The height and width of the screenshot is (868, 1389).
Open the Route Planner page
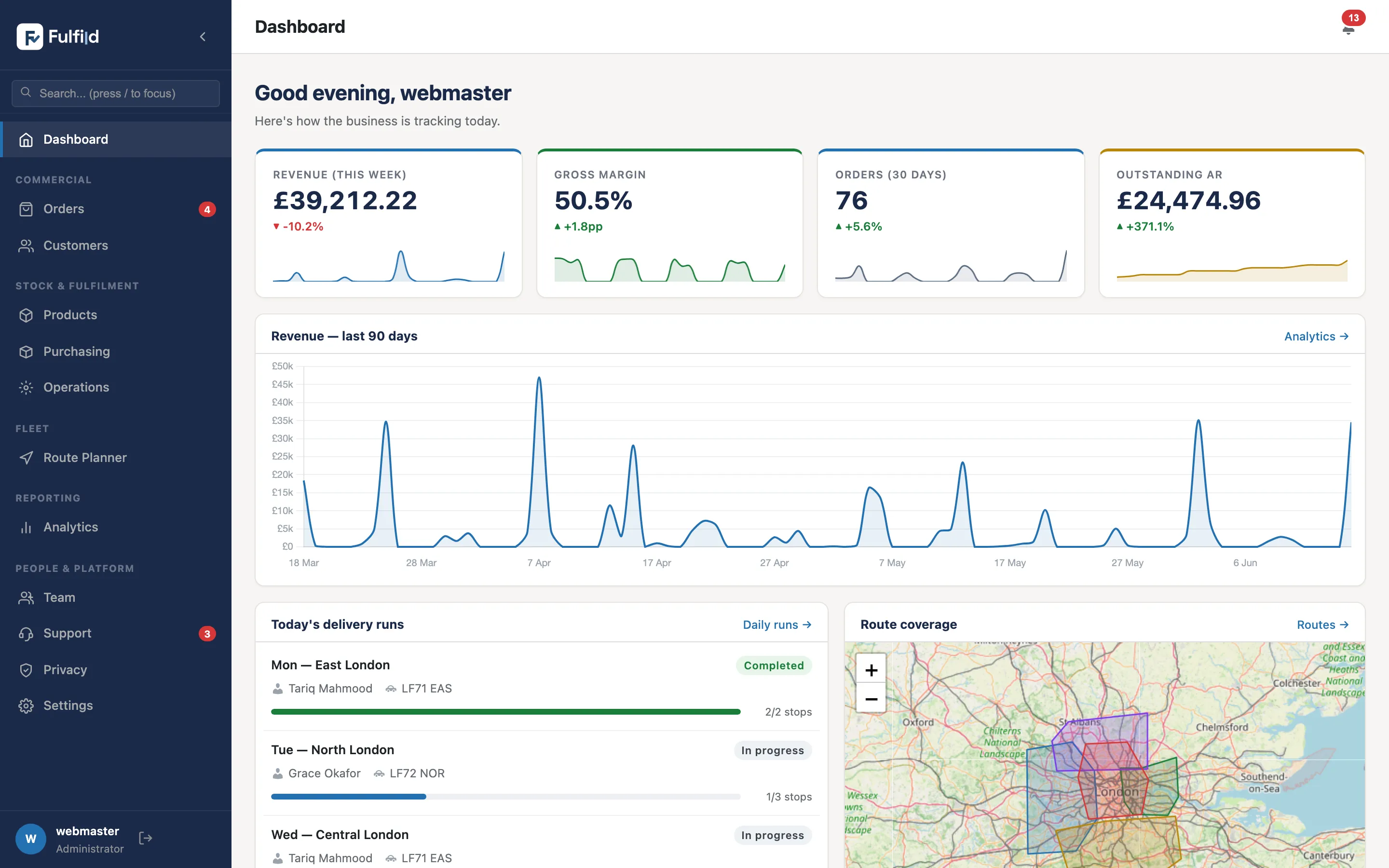point(115,458)
